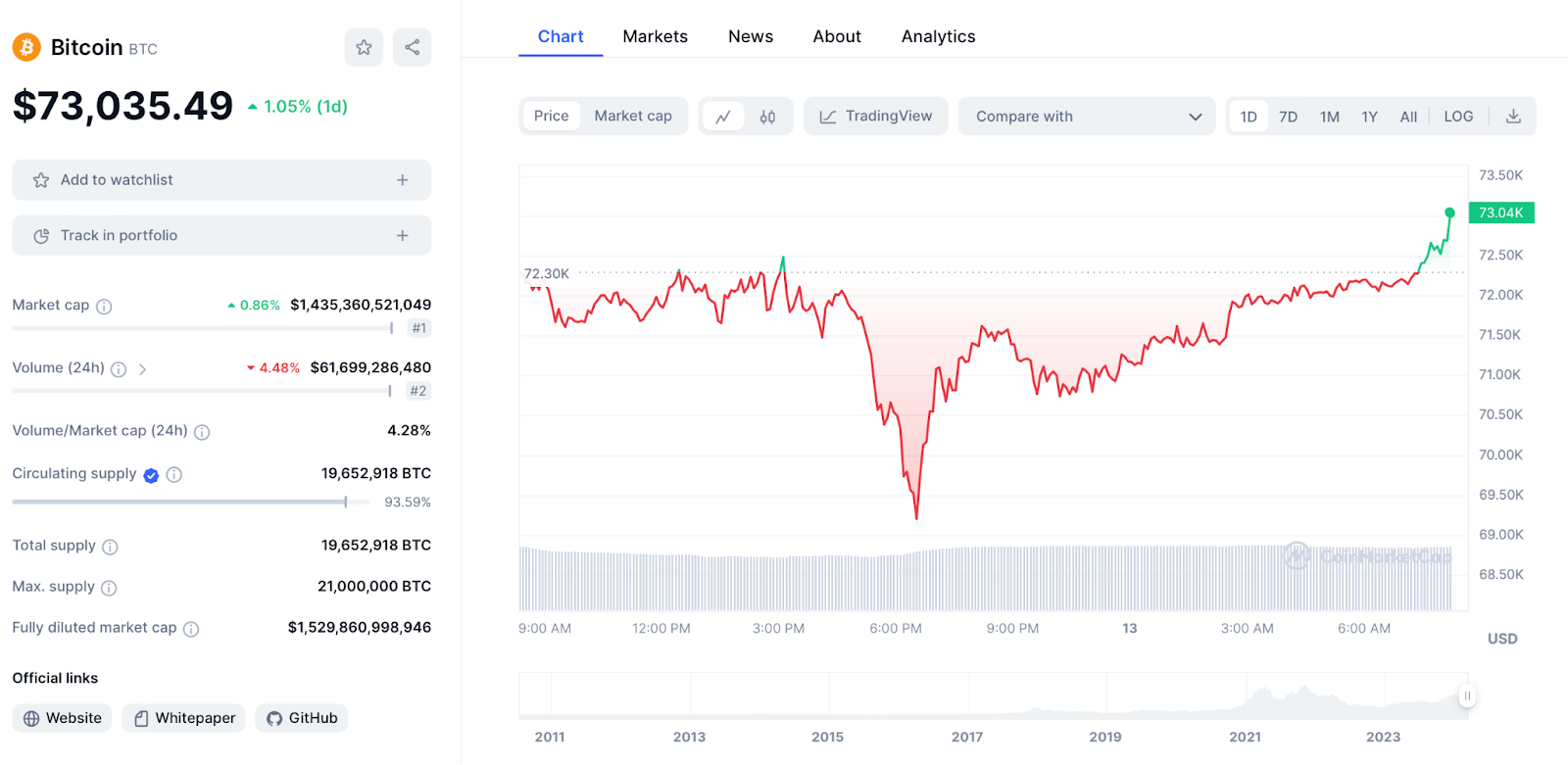The image size is (1568, 765).
Task: Open the Circulating supply info icon
Action: (174, 475)
